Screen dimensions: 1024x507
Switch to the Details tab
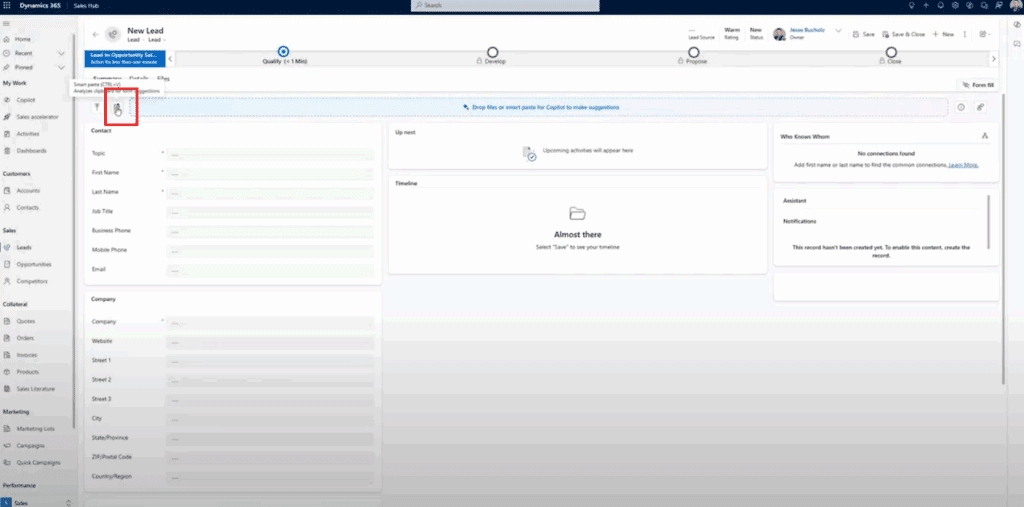click(138, 79)
